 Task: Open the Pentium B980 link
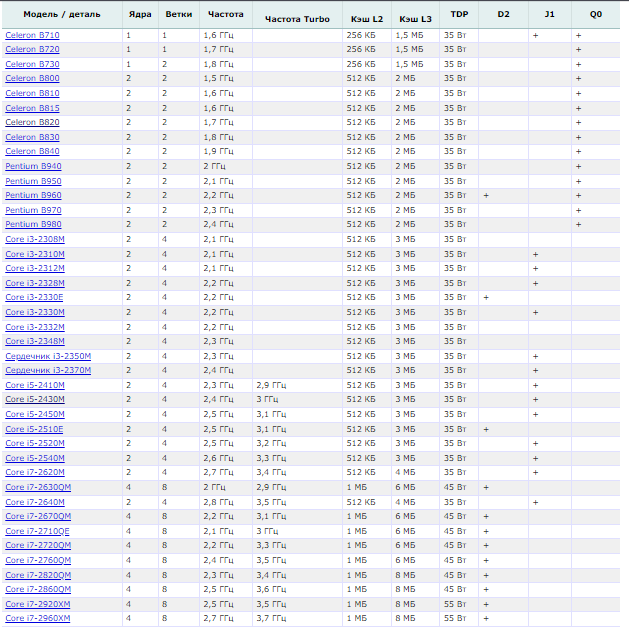pyautogui.click(x=34, y=224)
